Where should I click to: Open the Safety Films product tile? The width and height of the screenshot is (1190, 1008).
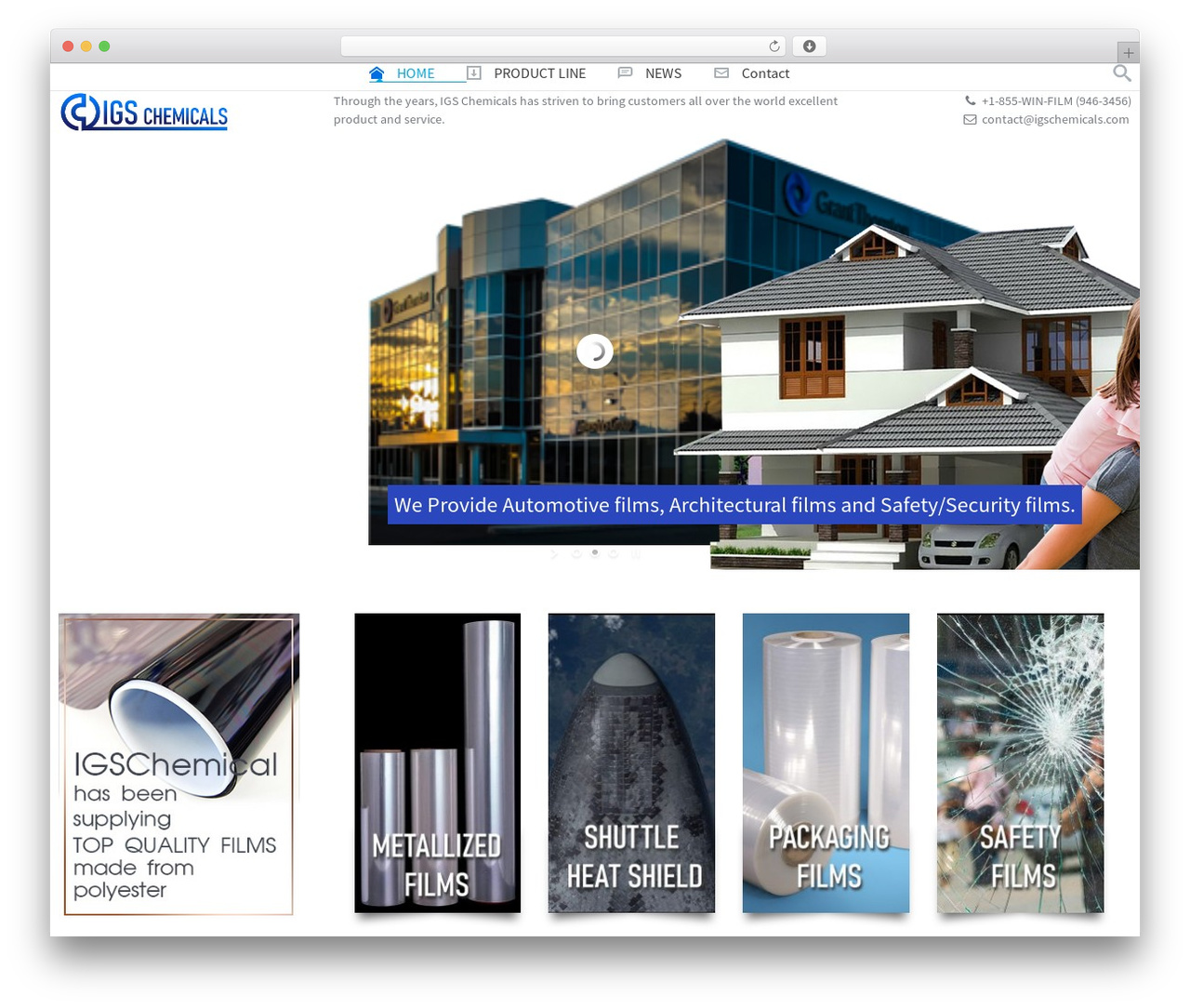pyautogui.click(x=1020, y=763)
